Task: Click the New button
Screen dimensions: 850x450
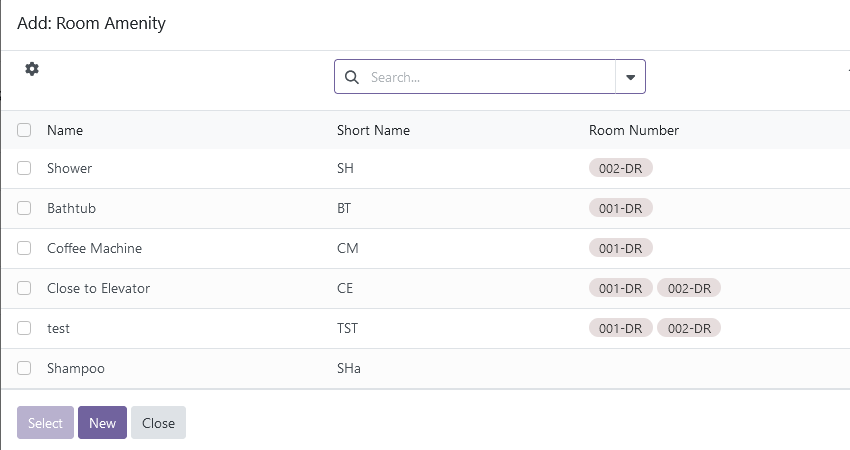Action: 102,423
